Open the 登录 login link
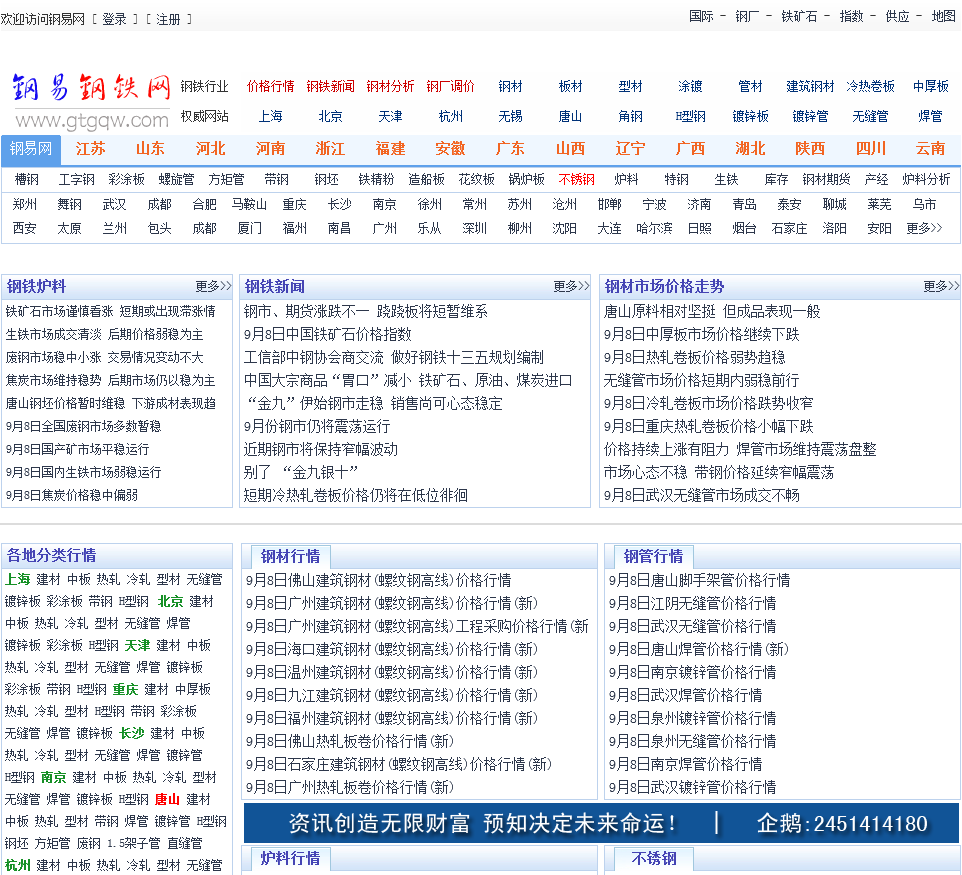 point(115,19)
